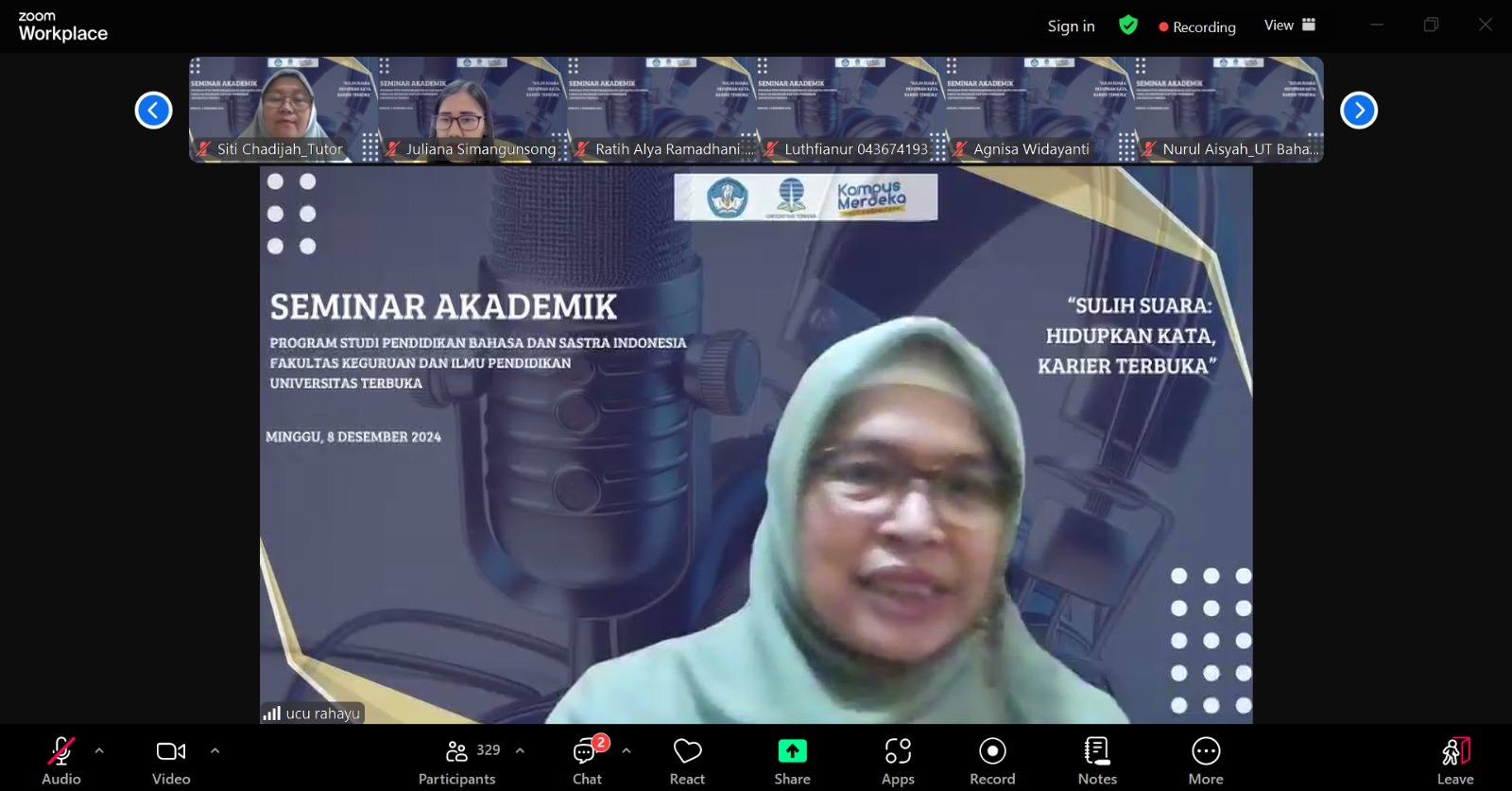Click muted mic icon beside Nurul Aisyah_UT
This screenshot has height=791, width=1512.
(1149, 148)
